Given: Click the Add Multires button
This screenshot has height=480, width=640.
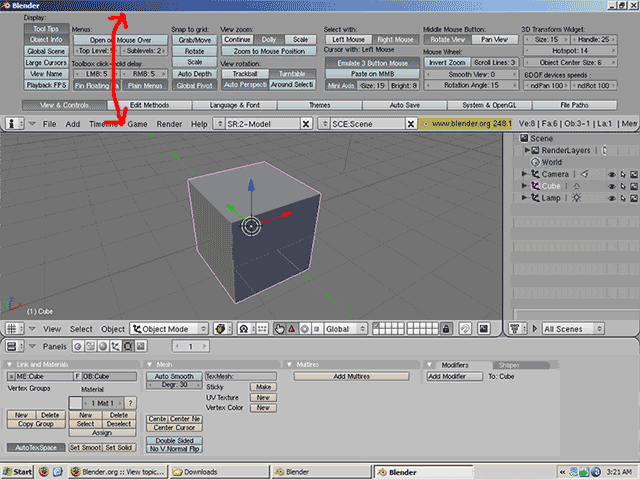Looking at the screenshot, I should click(x=351, y=376).
